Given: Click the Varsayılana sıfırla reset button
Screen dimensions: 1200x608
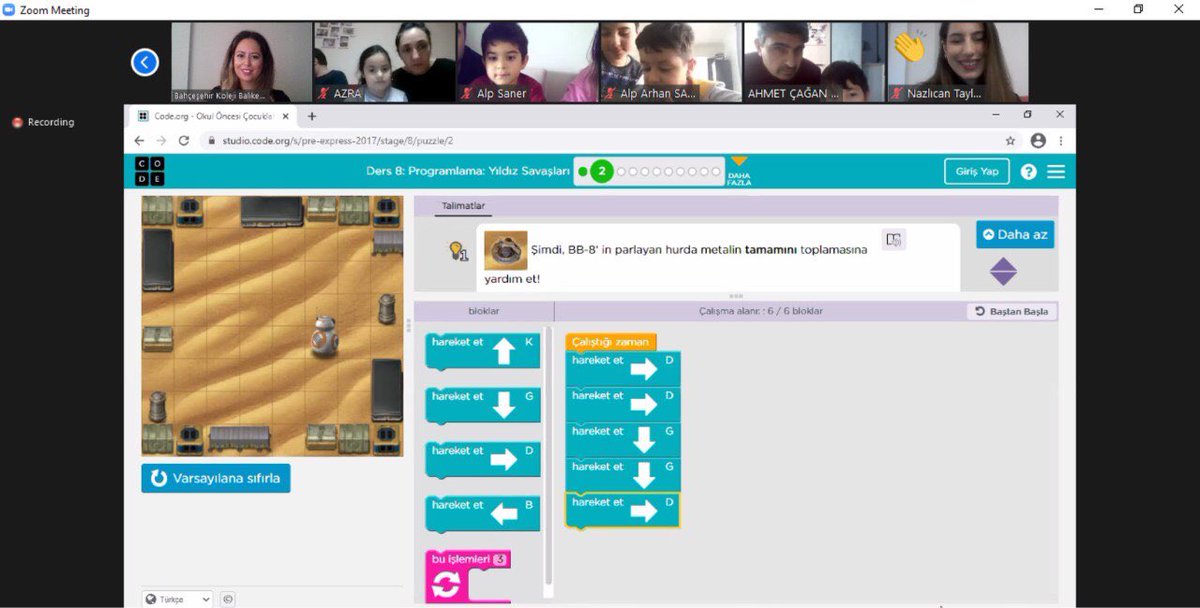Looking at the screenshot, I should pos(216,478).
